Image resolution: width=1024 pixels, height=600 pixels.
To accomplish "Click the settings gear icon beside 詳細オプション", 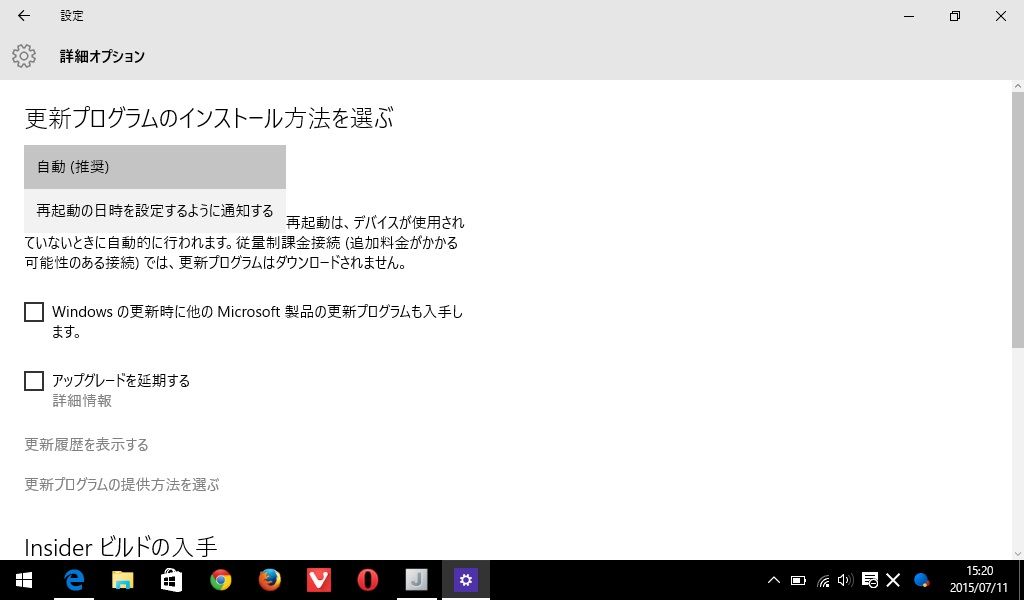I will pyautogui.click(x=24, y=56).
